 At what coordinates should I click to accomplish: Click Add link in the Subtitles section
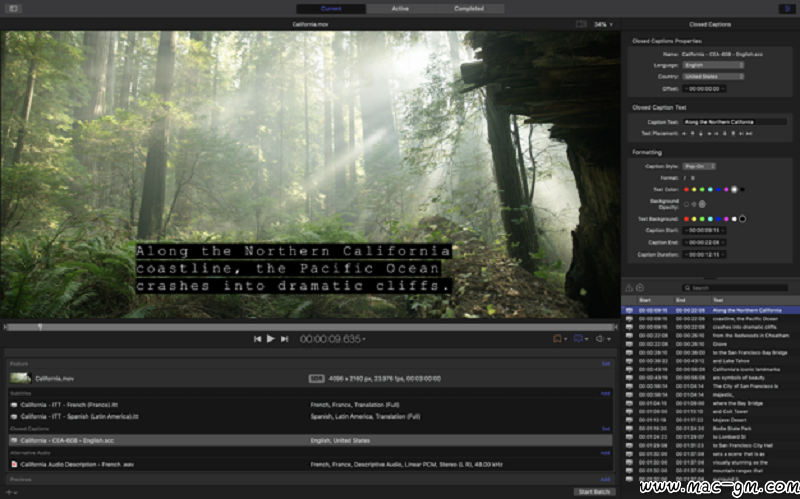[x=606, y=393]
